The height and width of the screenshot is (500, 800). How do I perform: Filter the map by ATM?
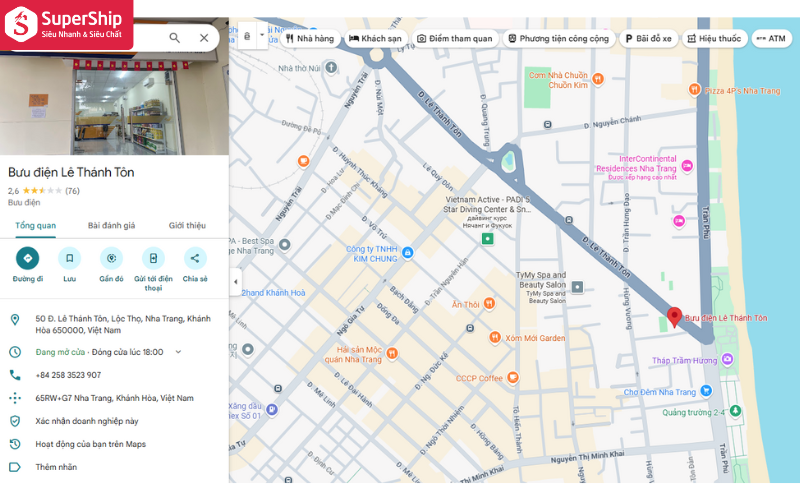tap(771, 38)
